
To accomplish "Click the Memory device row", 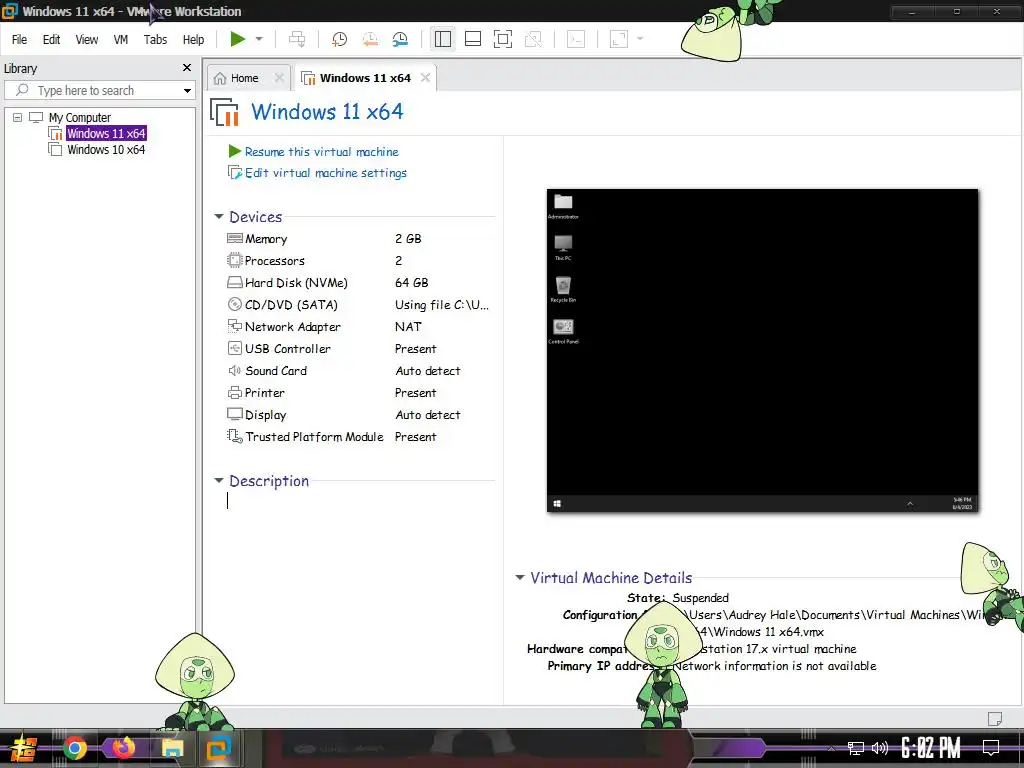I will 359,239.
